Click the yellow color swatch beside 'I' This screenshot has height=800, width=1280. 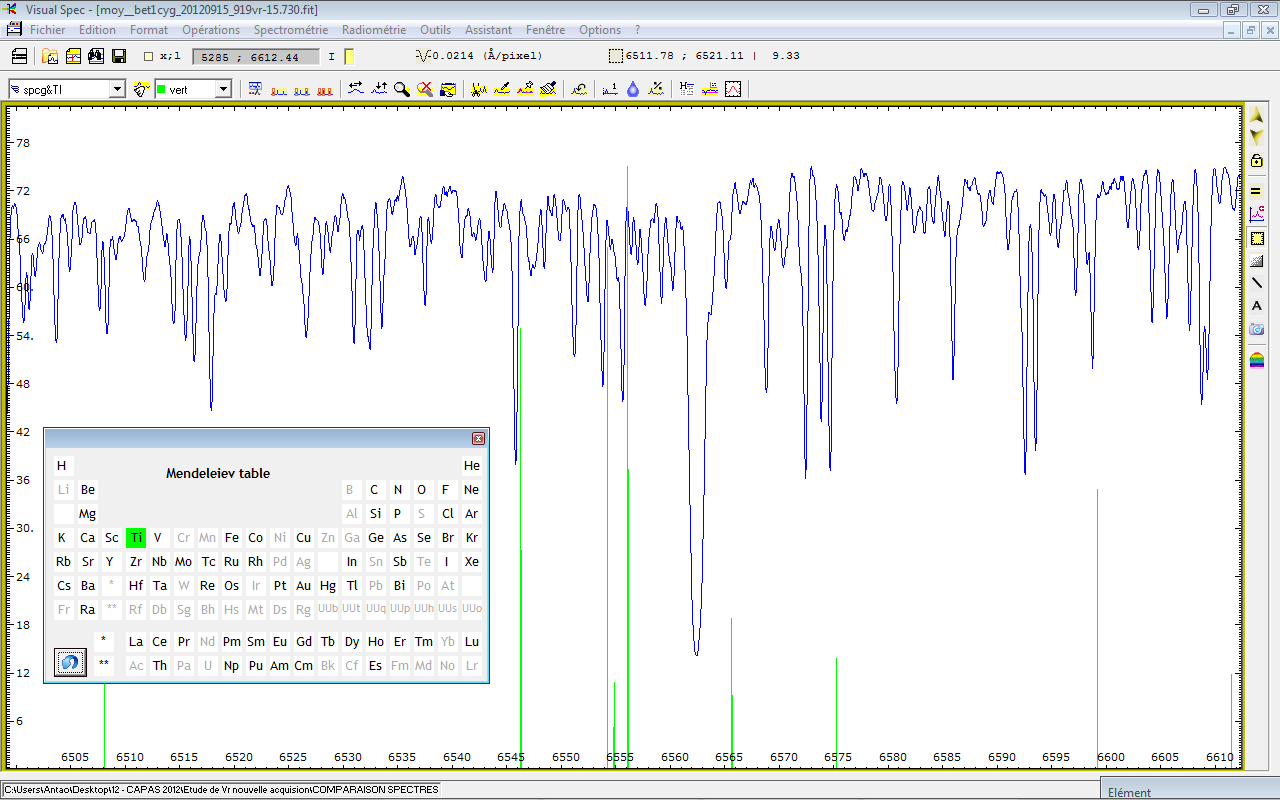pos(349,57)
